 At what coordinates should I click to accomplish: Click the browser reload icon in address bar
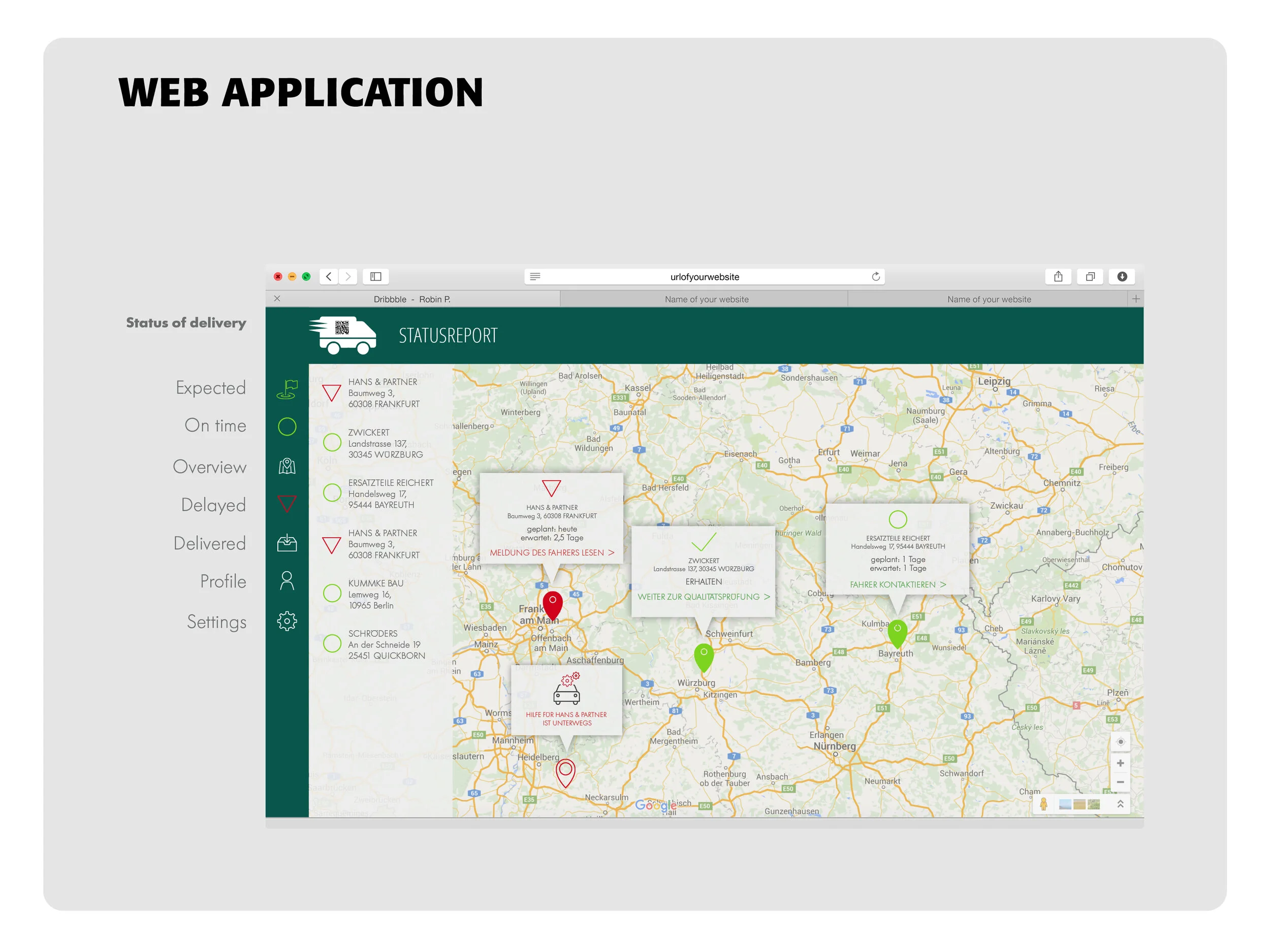point(876,277)
